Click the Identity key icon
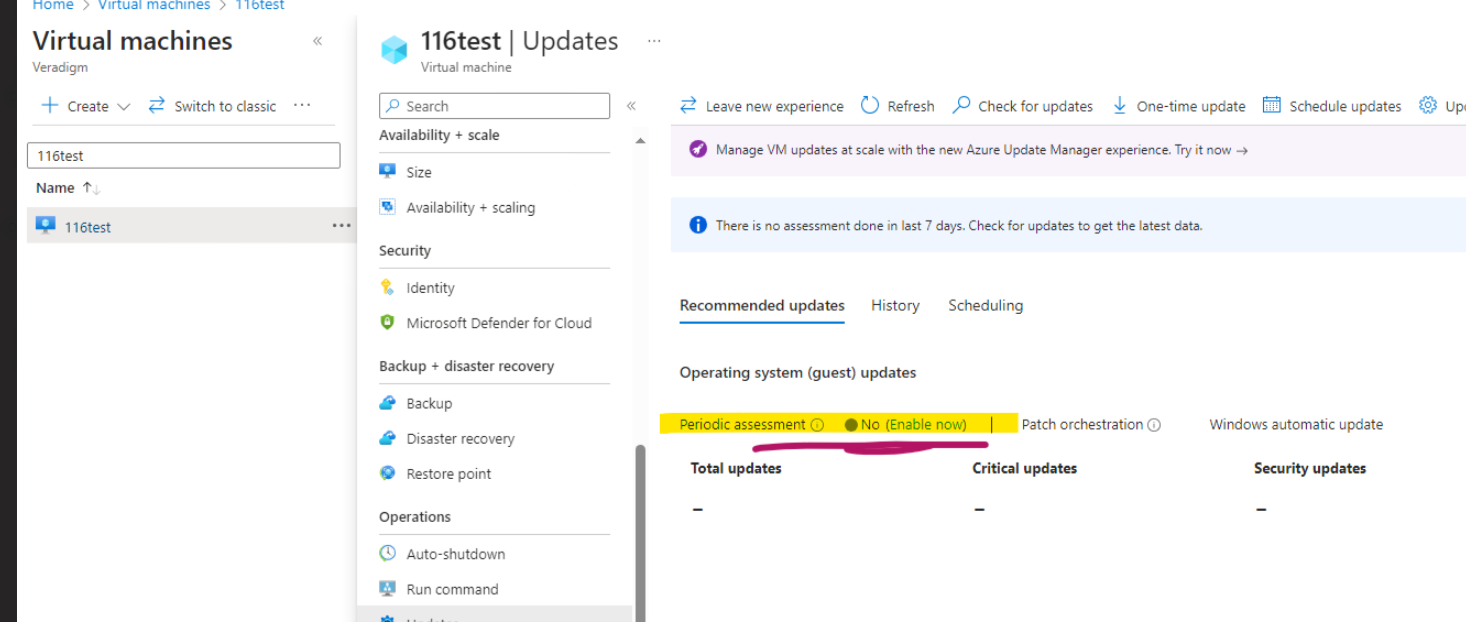 [388, 287]
